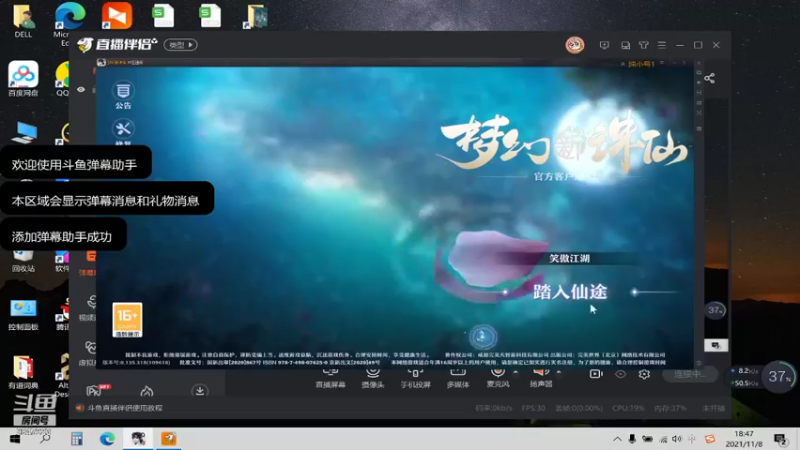This screenshot has width=800, height=450.
Task: Click 欢迎使用斗鱼弹幕助手 message bubble
Action: [76, 164]
